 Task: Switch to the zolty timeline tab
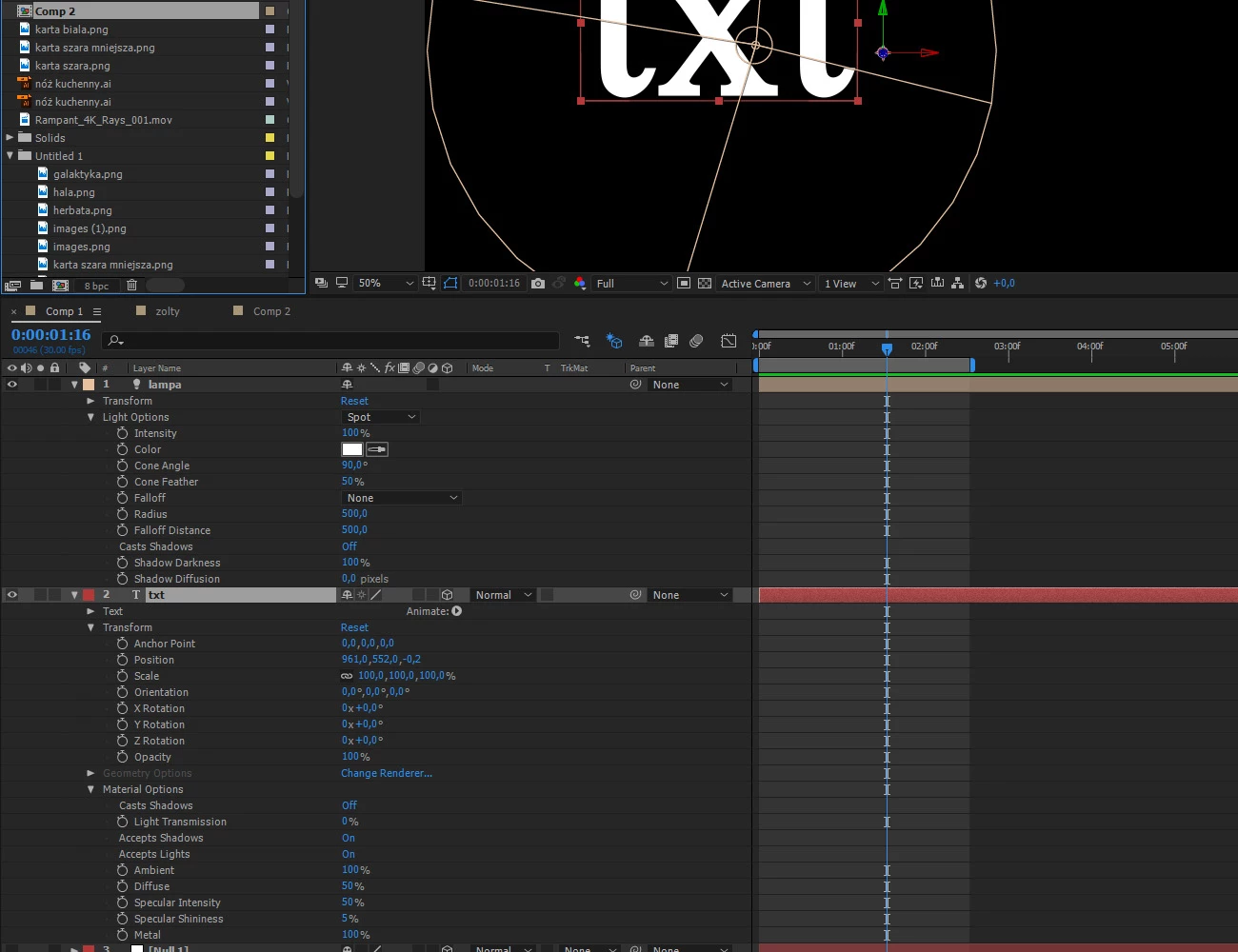tap(168, 311)
